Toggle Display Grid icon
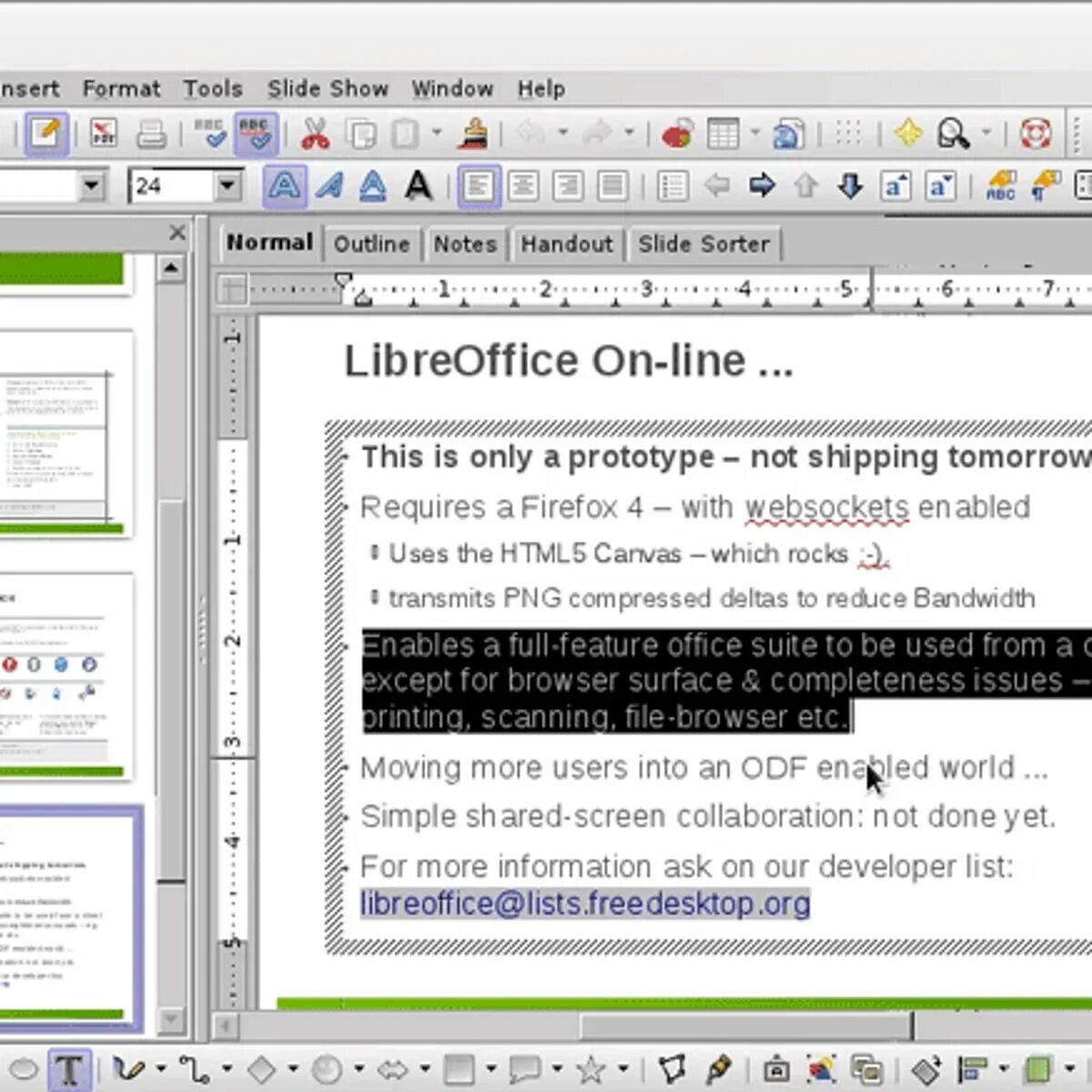This screenshot has width=1092, height=1092. click(x=848, y=134)
